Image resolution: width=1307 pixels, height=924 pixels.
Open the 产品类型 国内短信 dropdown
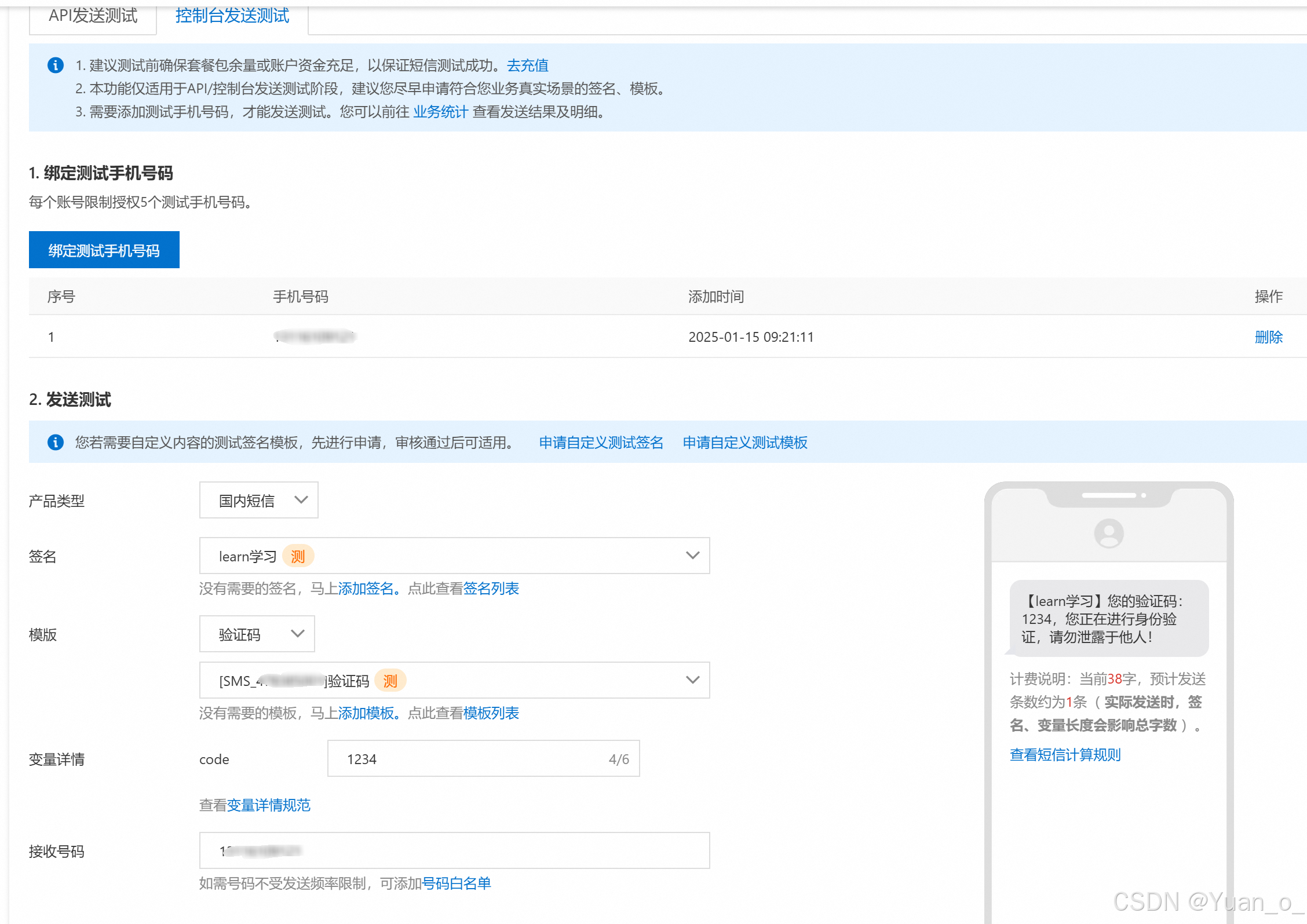tap(258, 501)
